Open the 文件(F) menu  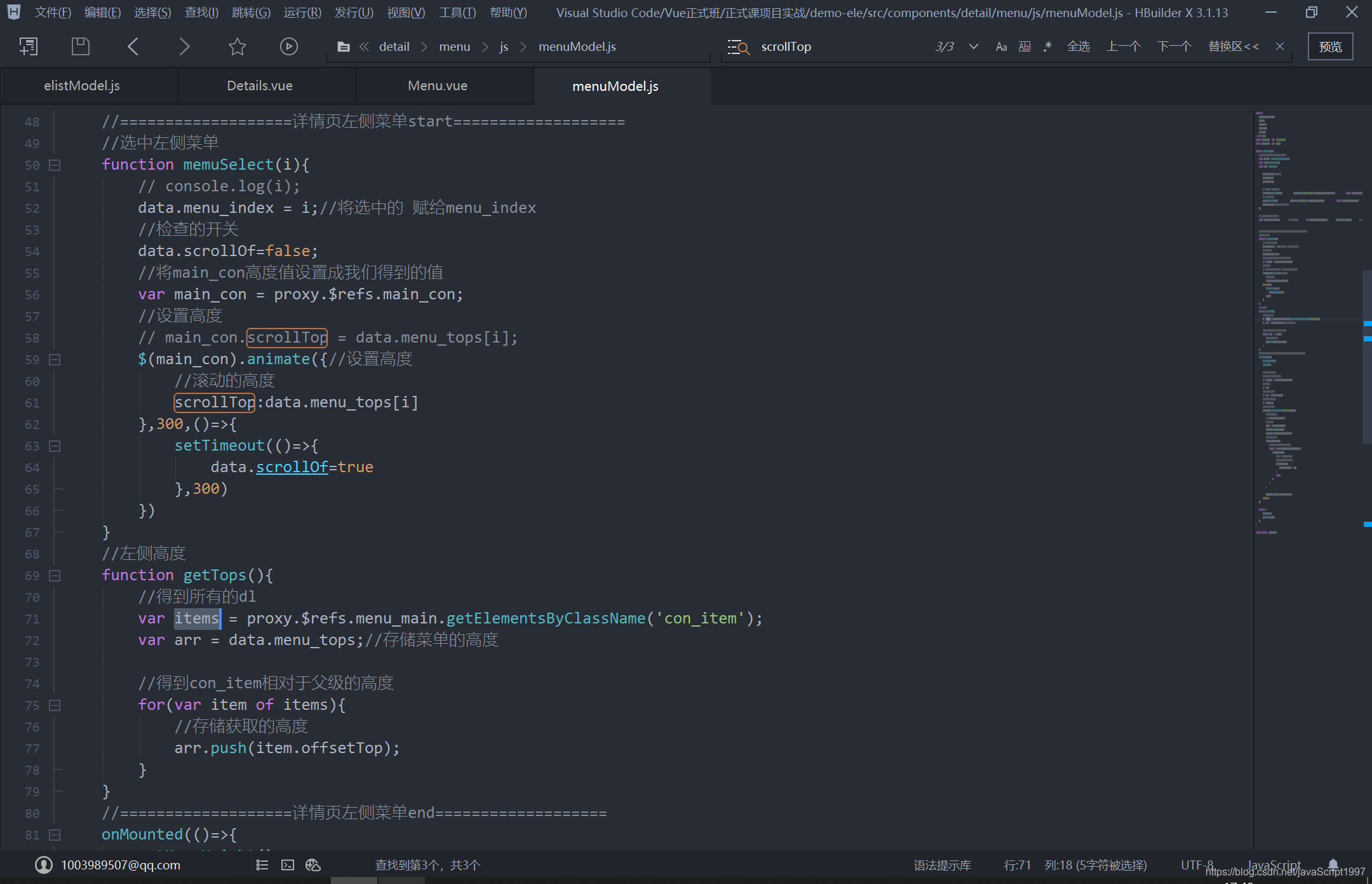tap(53, 13)
